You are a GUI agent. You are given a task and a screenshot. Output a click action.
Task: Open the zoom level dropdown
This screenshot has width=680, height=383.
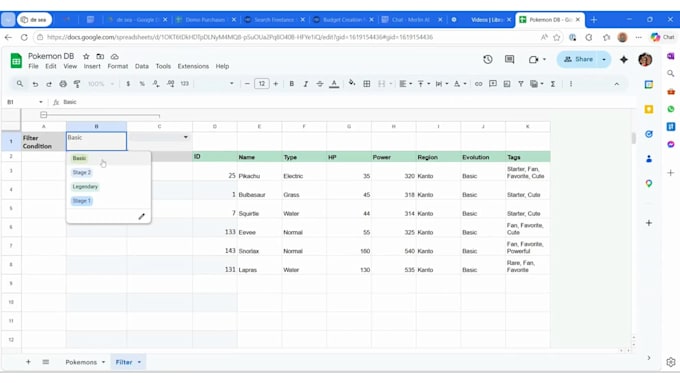[x=101, y=84]
